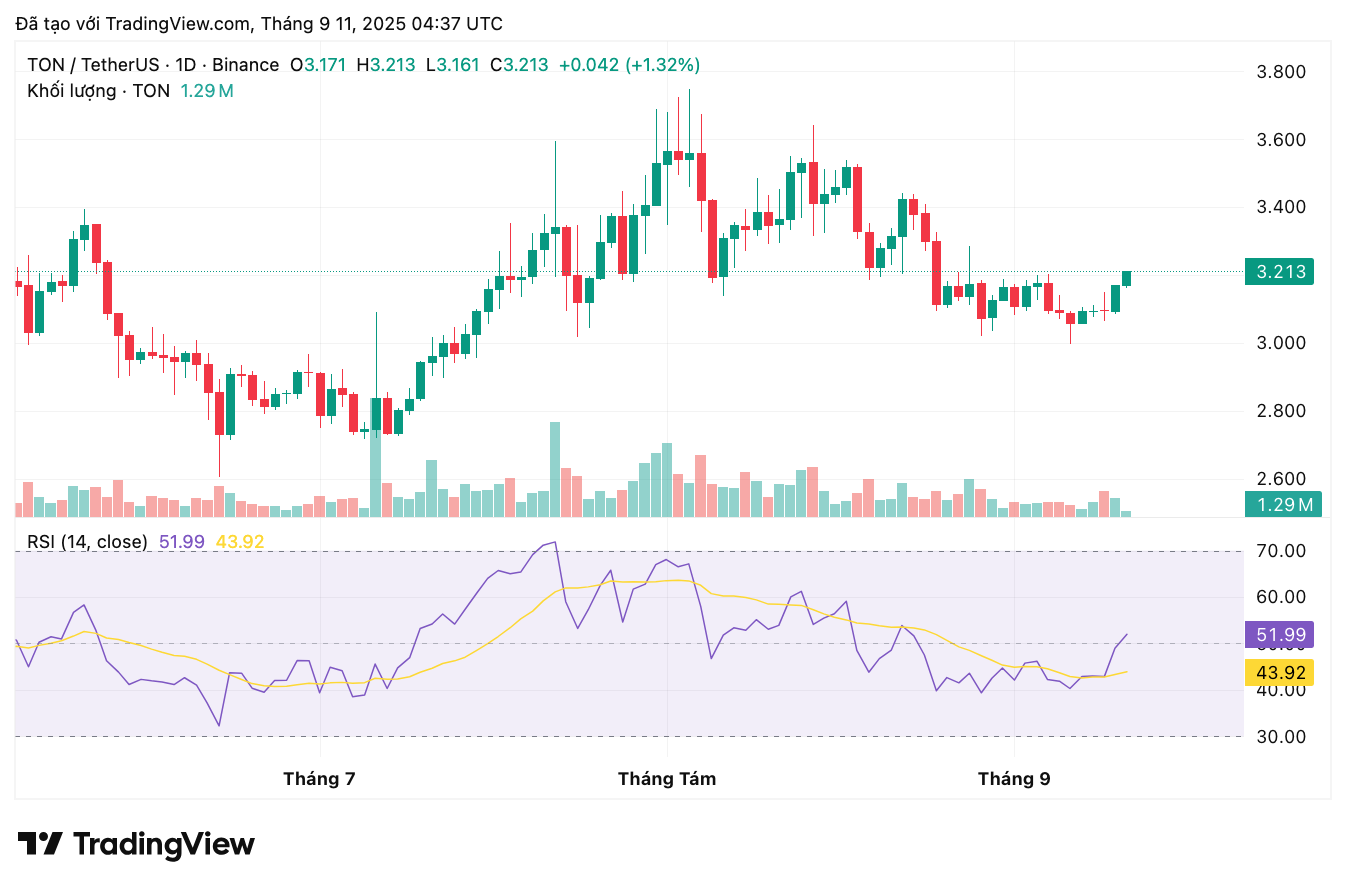Viewport: 1346px width, 889px height.
Task: Click the purple 51.99 RSI axis tag
Action: point(1282,634)
